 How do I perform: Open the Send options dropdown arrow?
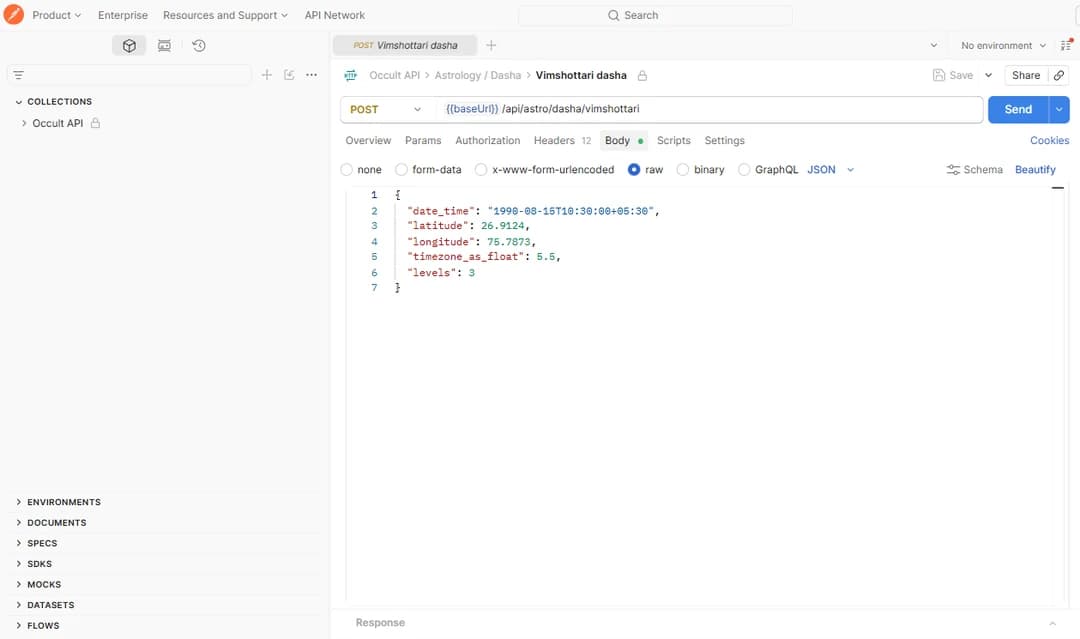point(1059,109)
